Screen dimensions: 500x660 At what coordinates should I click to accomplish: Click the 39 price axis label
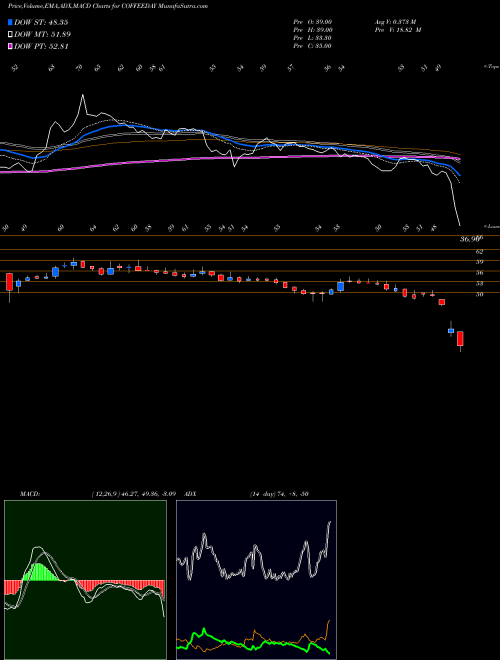(x=479, y=262)
